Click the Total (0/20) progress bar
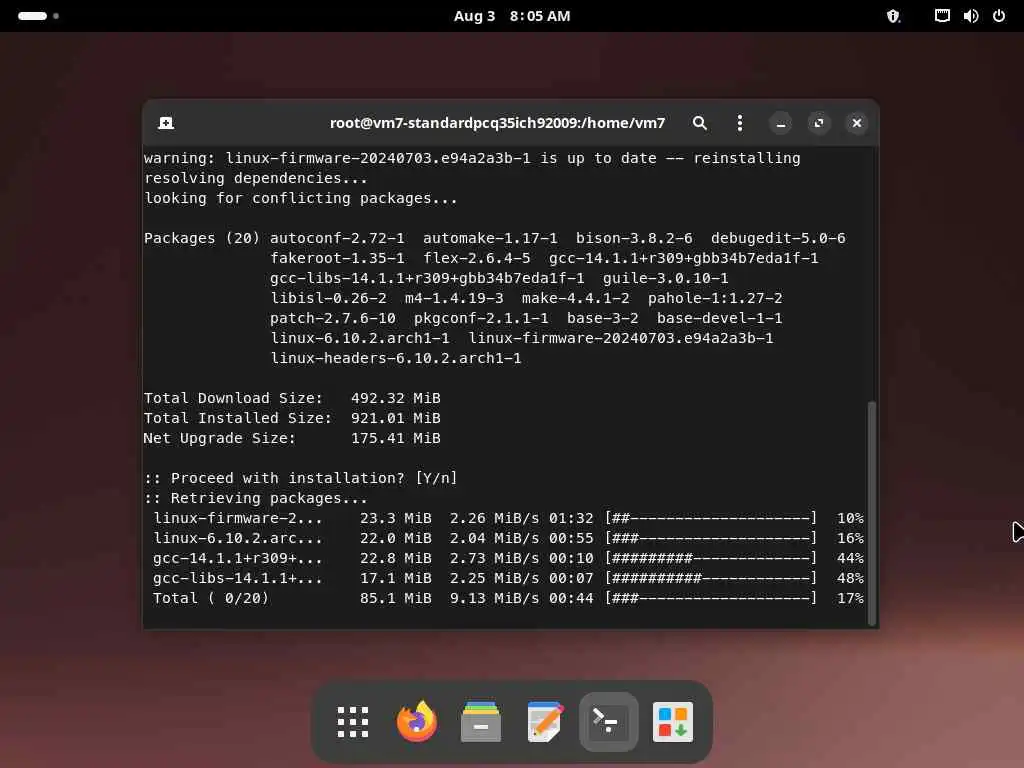Image resolution: width=1024 pixels, height=768 pixels. 711,598
